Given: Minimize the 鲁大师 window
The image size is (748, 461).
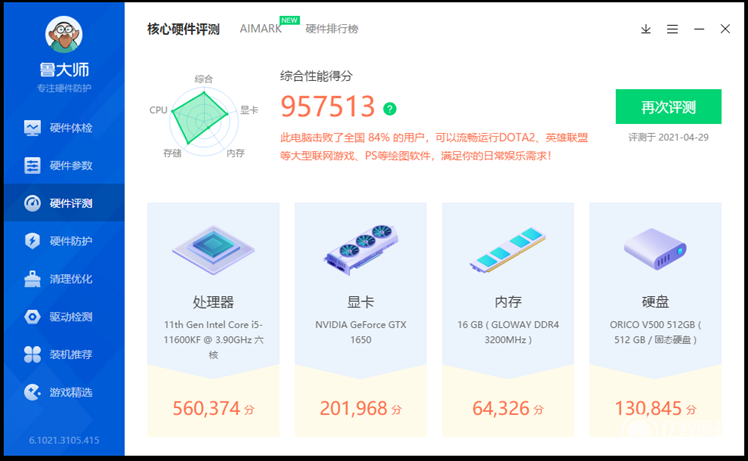Looking at the screenshot, I should point(699,29).
